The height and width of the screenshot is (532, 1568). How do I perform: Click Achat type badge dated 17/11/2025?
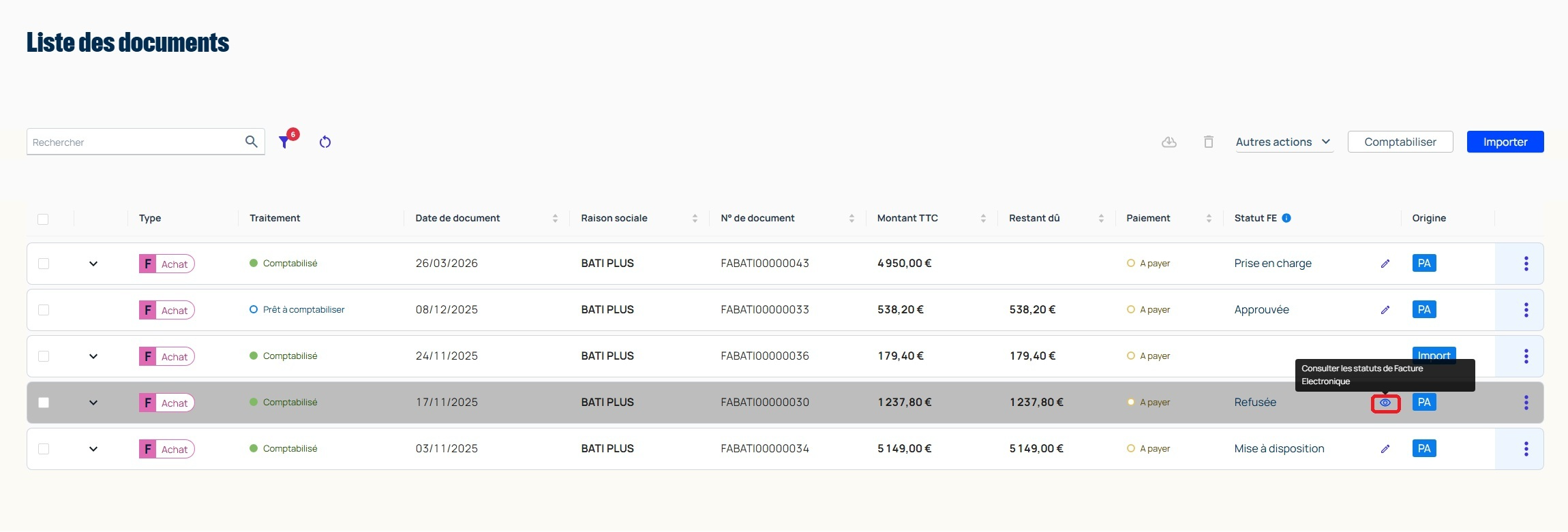point(167,403)
